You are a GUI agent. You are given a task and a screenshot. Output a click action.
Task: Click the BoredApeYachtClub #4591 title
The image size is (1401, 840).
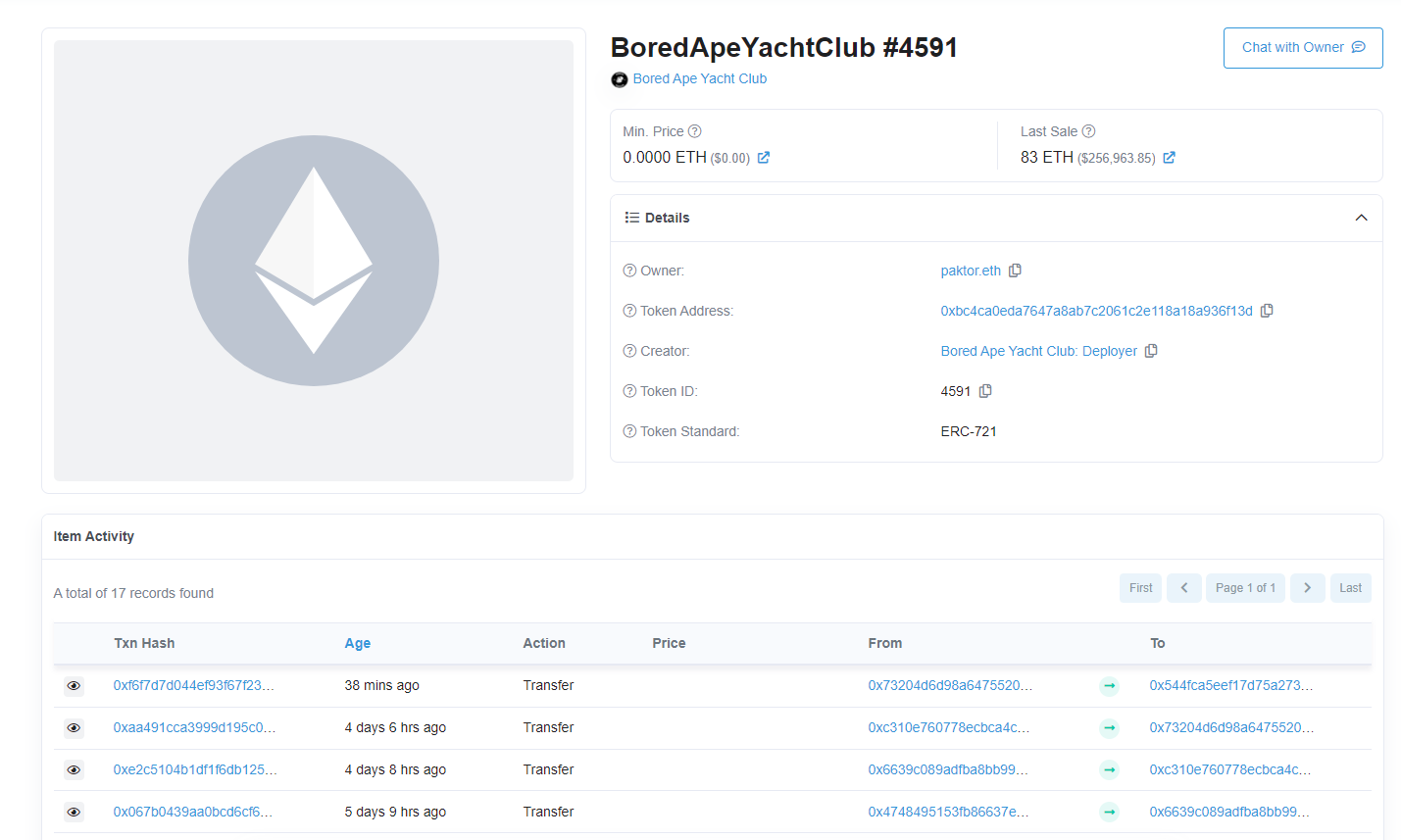coord(783,47)
